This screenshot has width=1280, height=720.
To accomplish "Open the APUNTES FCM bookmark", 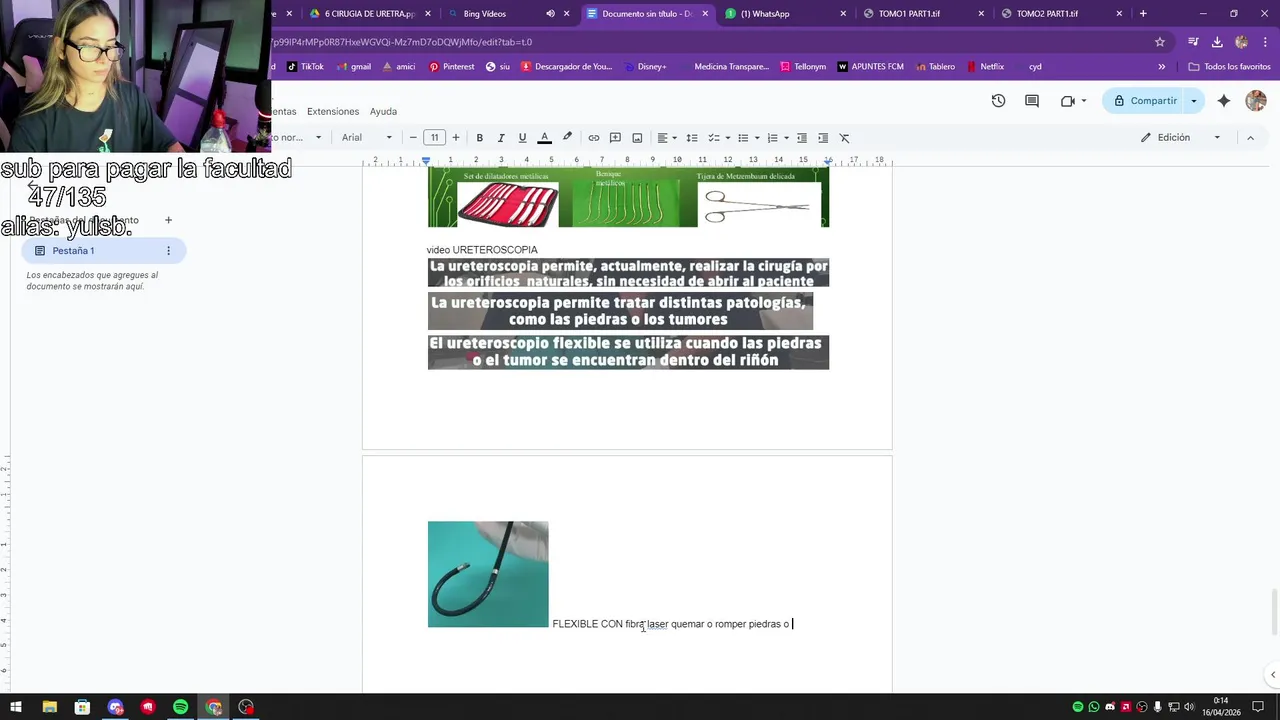I will pyautogui.click(x=870, y=67).
